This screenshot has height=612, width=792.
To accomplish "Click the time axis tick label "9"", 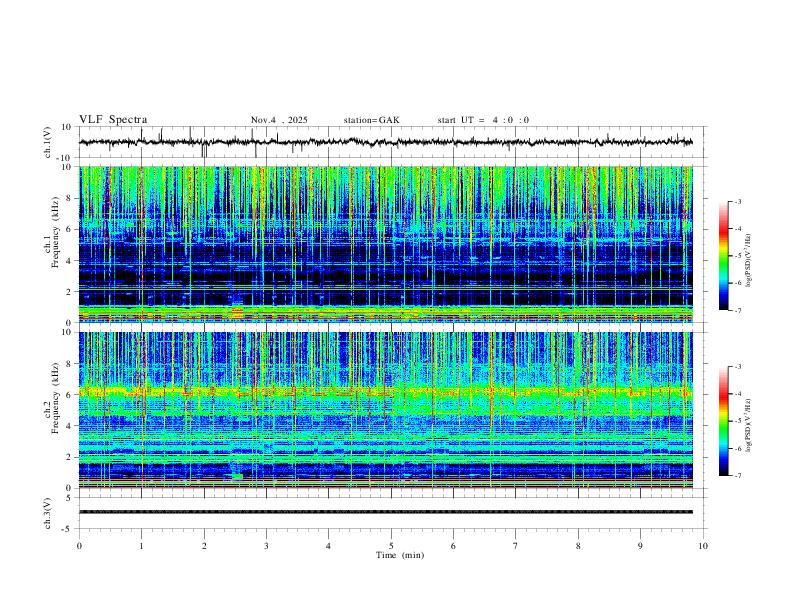I will 640,546.
